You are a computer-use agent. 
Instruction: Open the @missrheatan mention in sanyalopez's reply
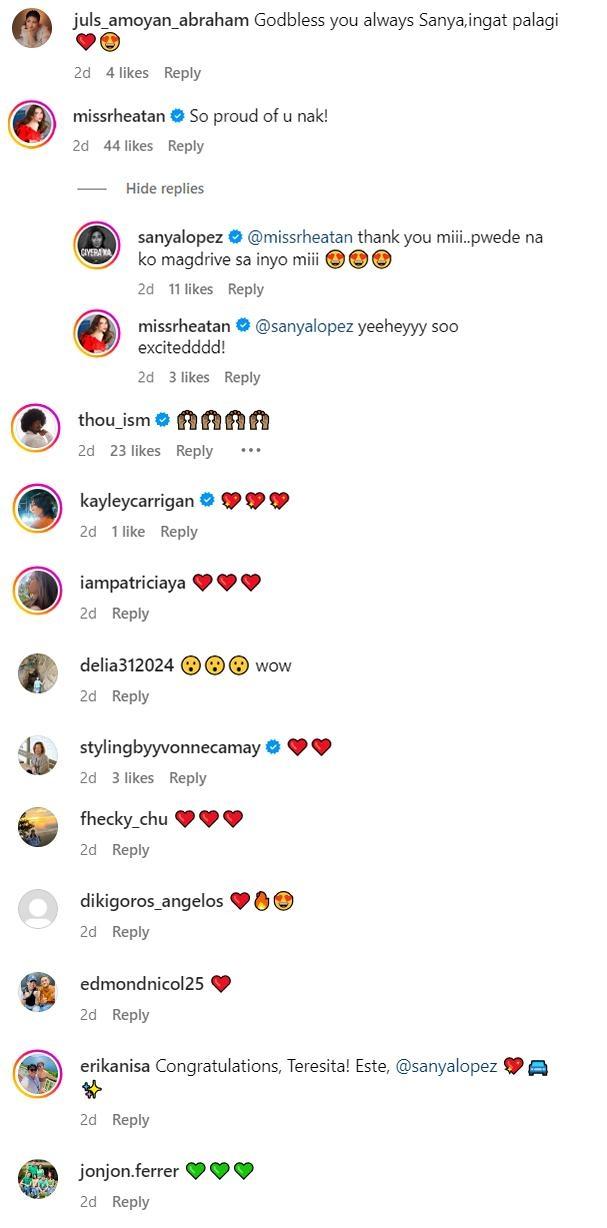[x=300, y=238]
